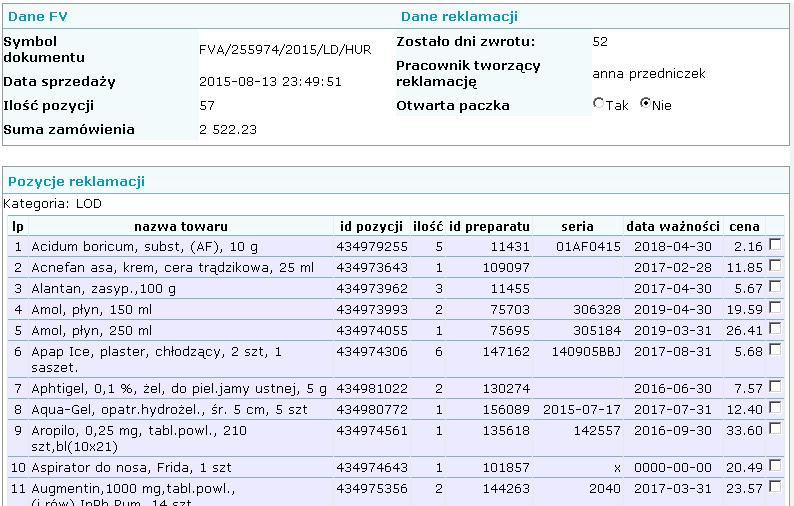
Task: Click series value 2015-07-17
Action: pyautogui.click(x=582, y=409)
